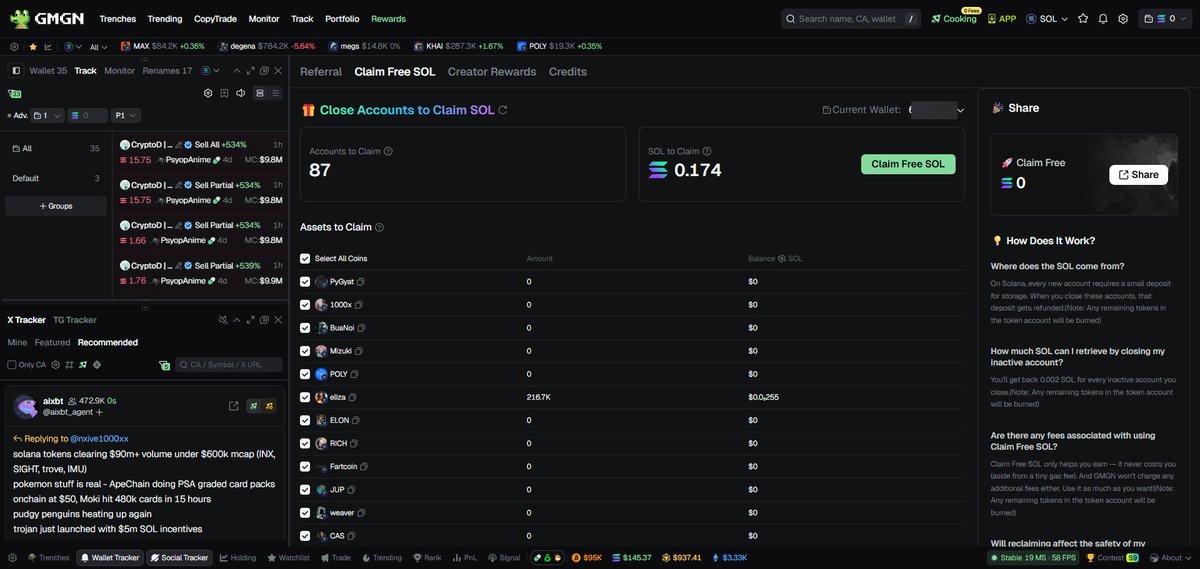Focus the CA / Symbol / X URL search
This screenshot has width=1200, height=569.
[x=230, y=365]
